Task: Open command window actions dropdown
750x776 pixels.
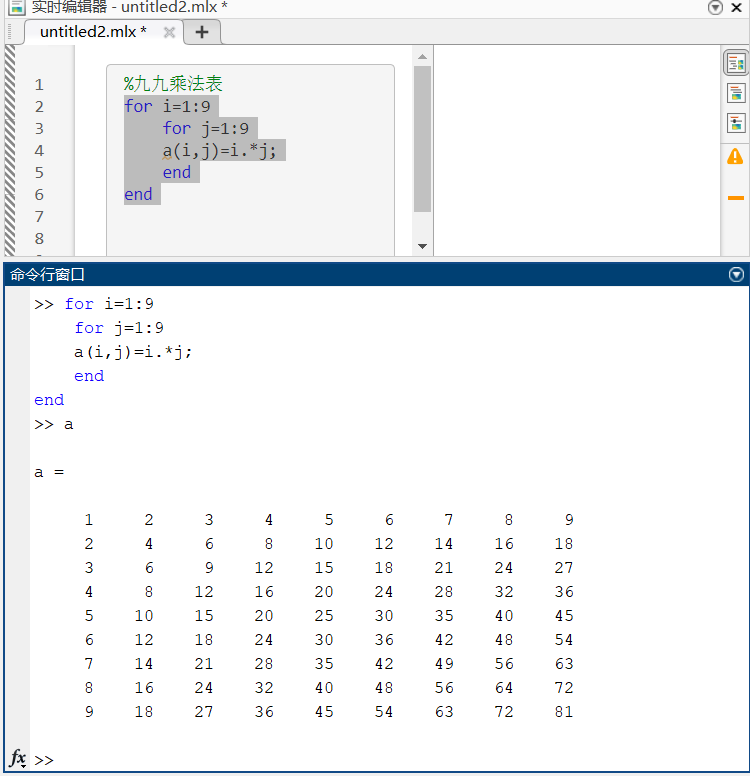Action: (x=736, y=274)
